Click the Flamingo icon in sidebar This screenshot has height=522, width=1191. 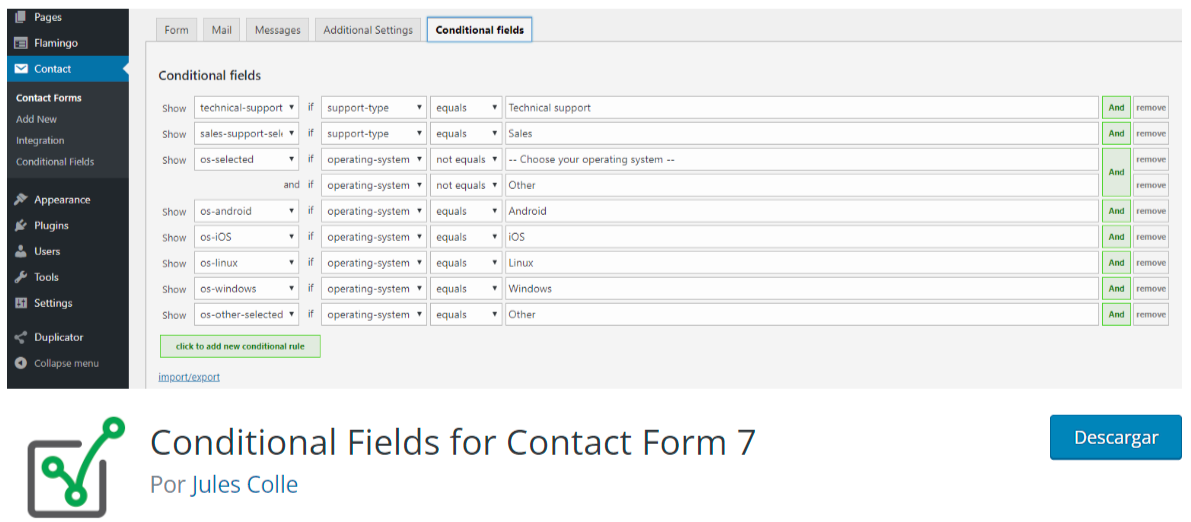[21, 43]
